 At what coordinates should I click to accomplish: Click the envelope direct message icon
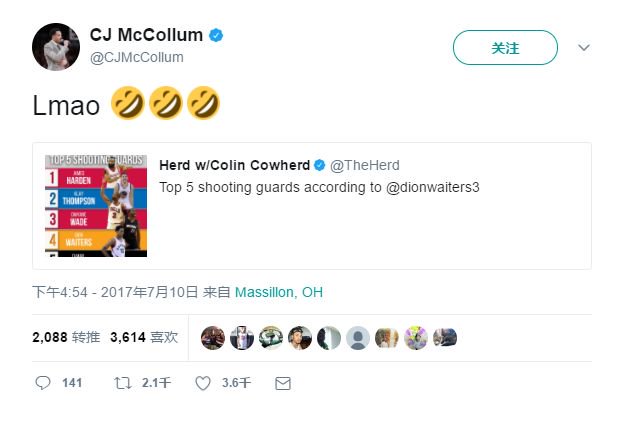click(283, 383)
